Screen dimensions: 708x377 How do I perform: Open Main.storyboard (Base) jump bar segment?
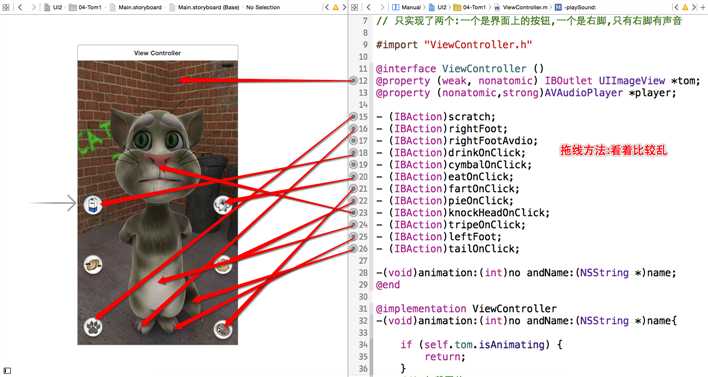tap(205, 7)
